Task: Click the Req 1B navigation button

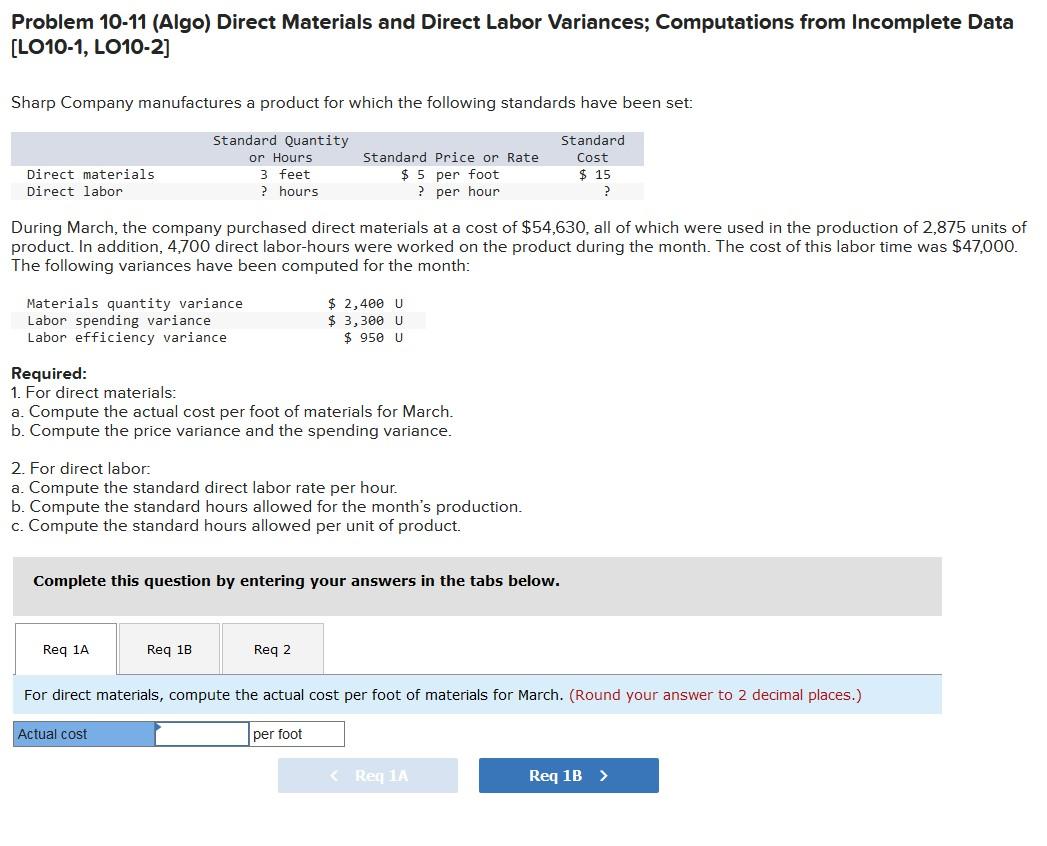Action: point(568,774)
